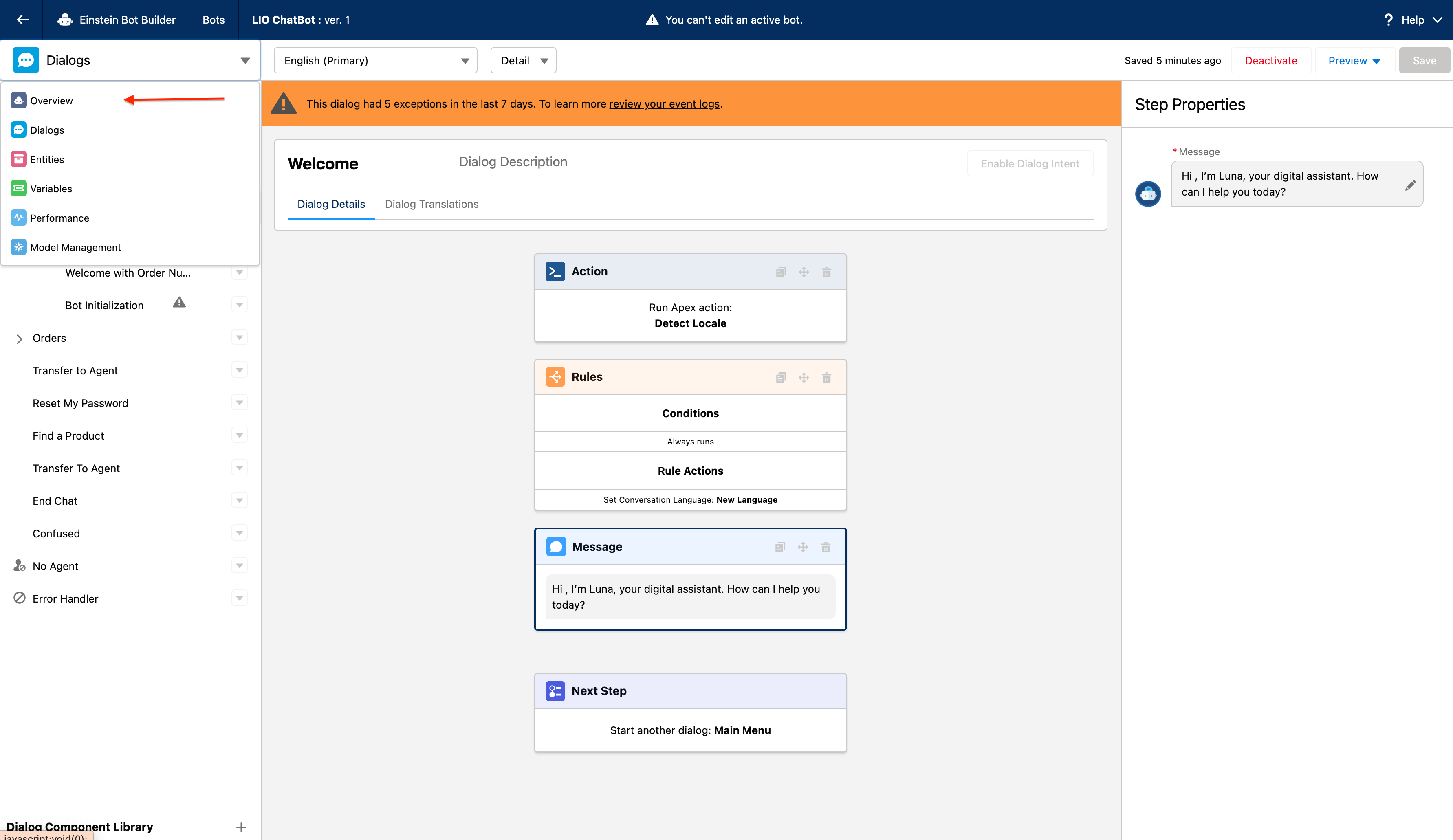Add a dialog component with the plus icon
This screenshot has width=1453, height=840.
(x=241, y=827)
